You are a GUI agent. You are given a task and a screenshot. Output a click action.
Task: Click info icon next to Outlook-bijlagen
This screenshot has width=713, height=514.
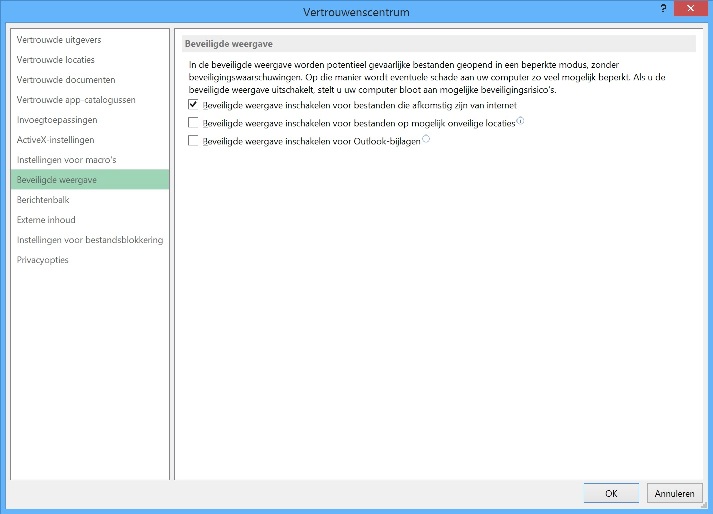[x=427, y=140]
